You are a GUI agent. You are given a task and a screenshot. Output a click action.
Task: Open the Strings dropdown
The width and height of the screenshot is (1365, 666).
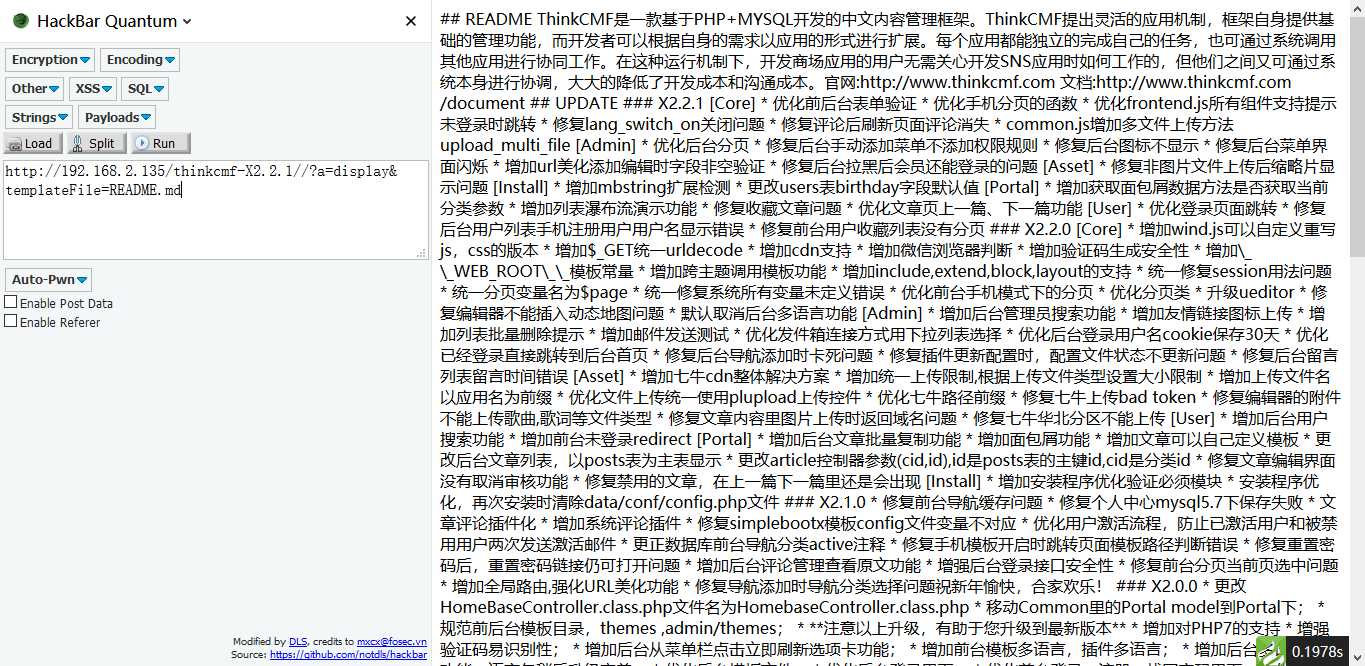(x=39, y=118)
